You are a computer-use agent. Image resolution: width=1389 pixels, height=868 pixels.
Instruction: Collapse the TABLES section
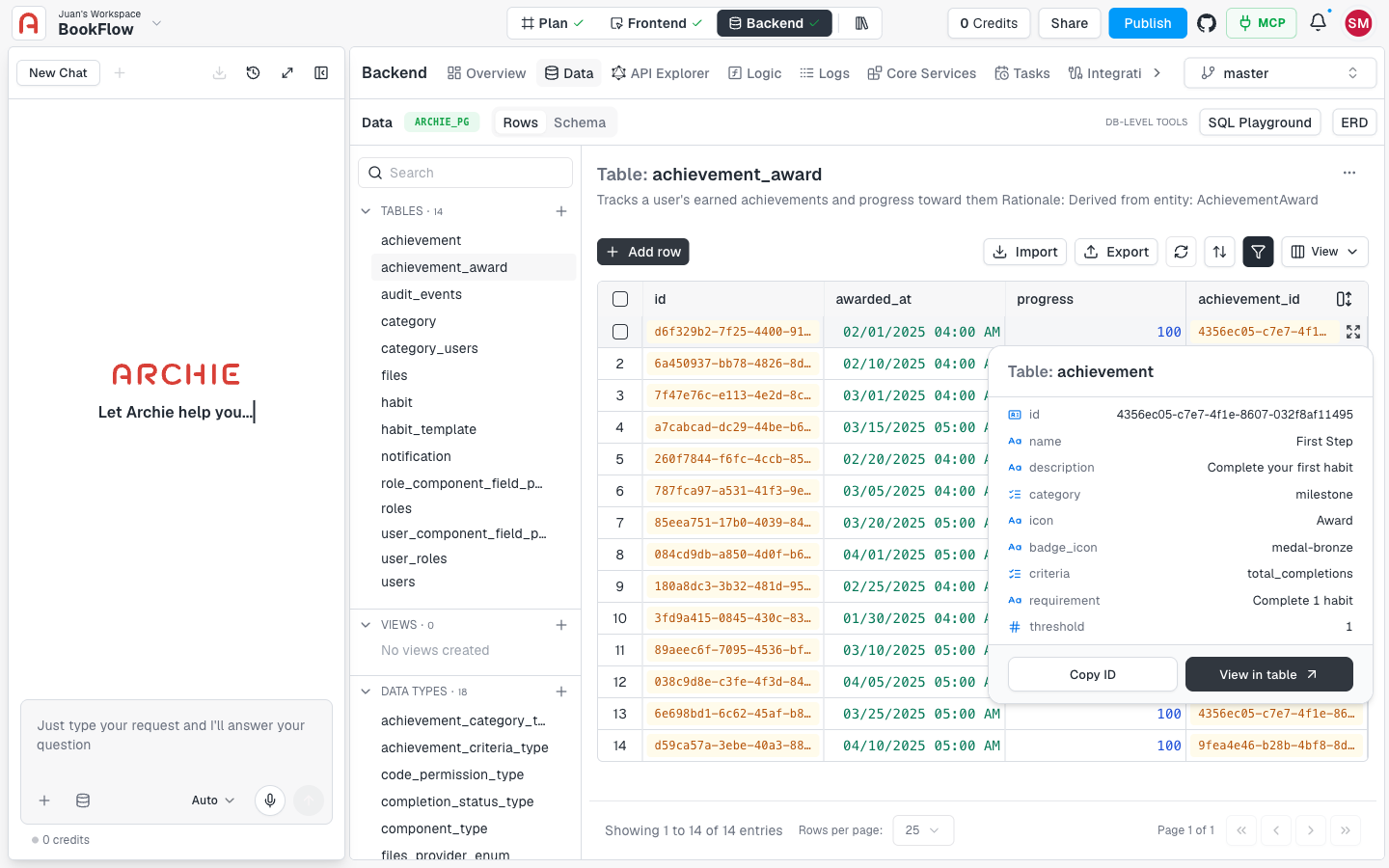tap(366, 211)
